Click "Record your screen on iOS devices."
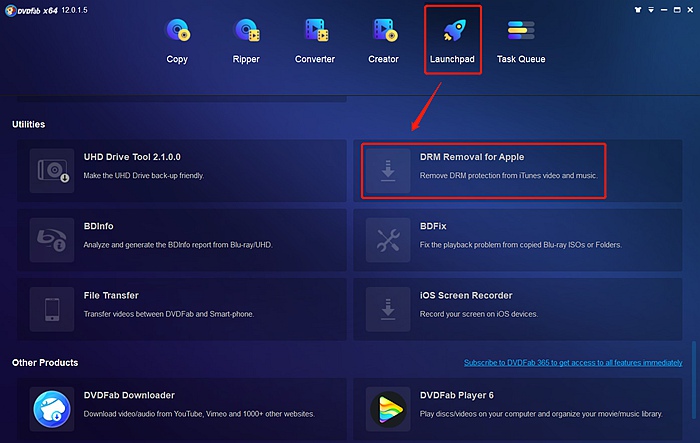700x443 pixels. 479,314
